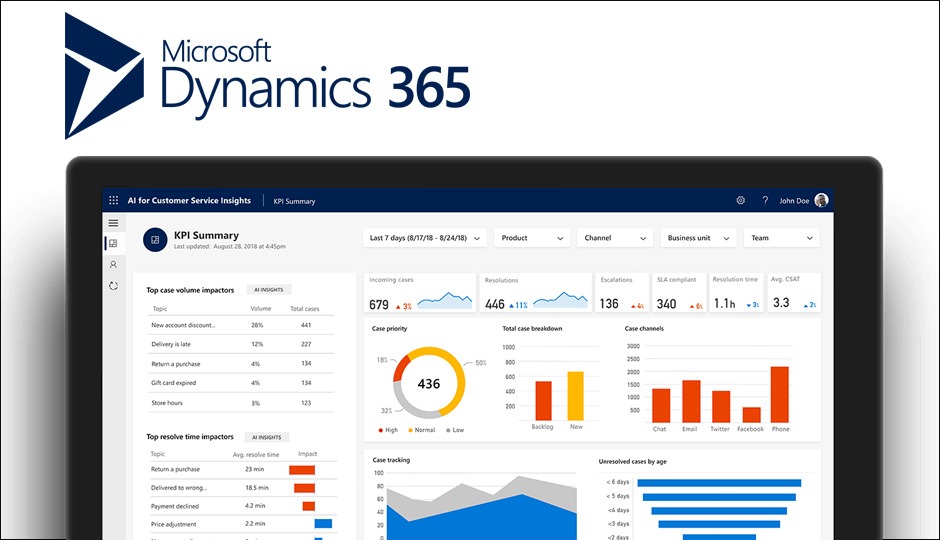Open the Last 7 days date range dropdown
This screenshot has height=540, width=940.
click(424, 238)
